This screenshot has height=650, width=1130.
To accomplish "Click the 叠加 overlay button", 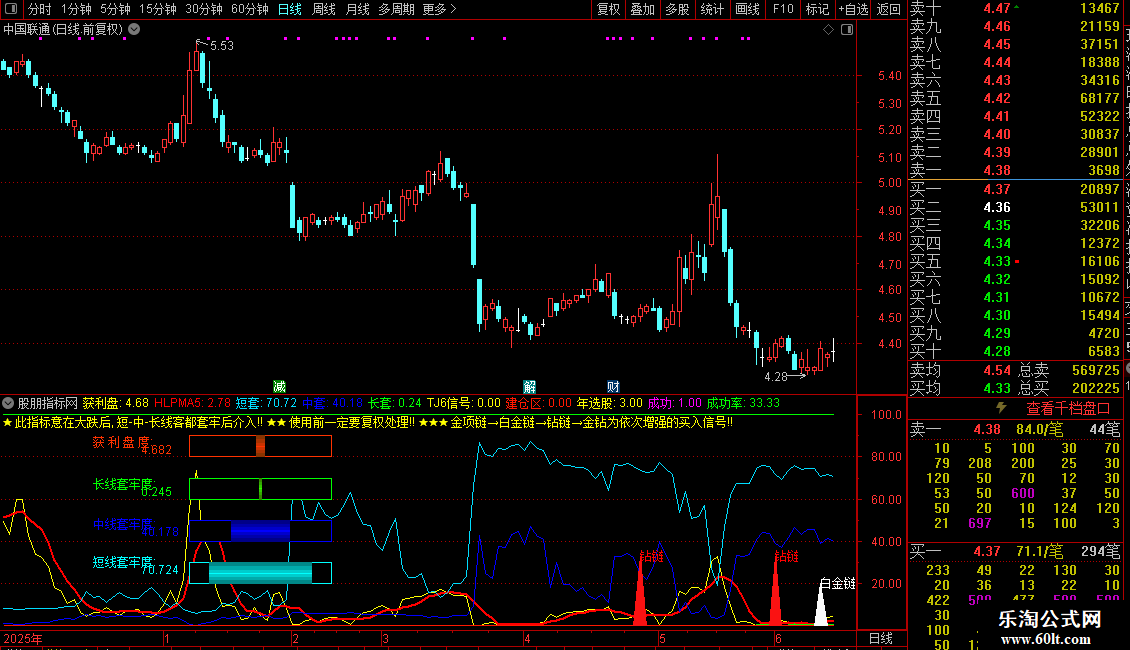I will point(642,9).
